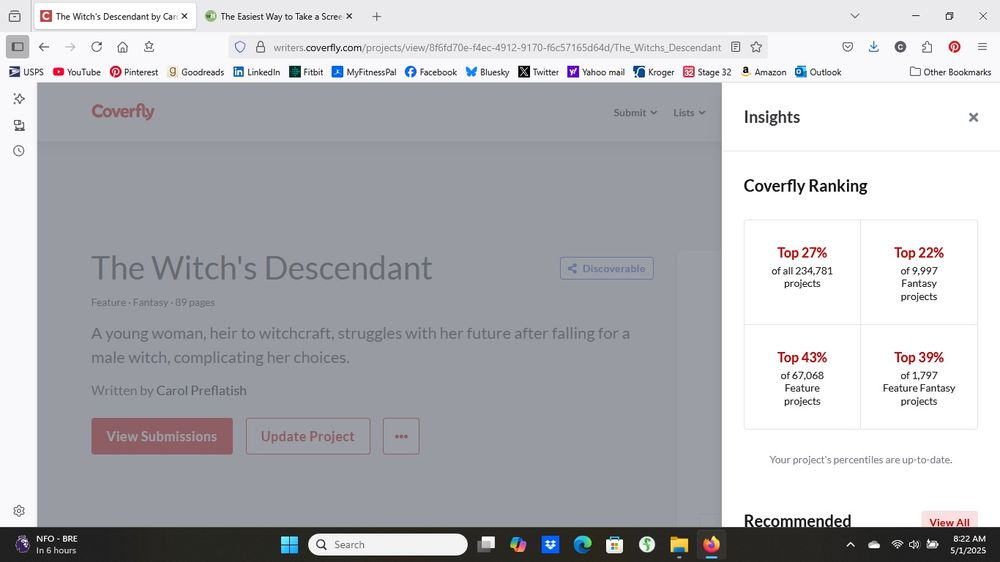Viewport: 1000px width, 562px height.
Task: Open the LinkedIn bookmark
Action: [x=256, y=72]
